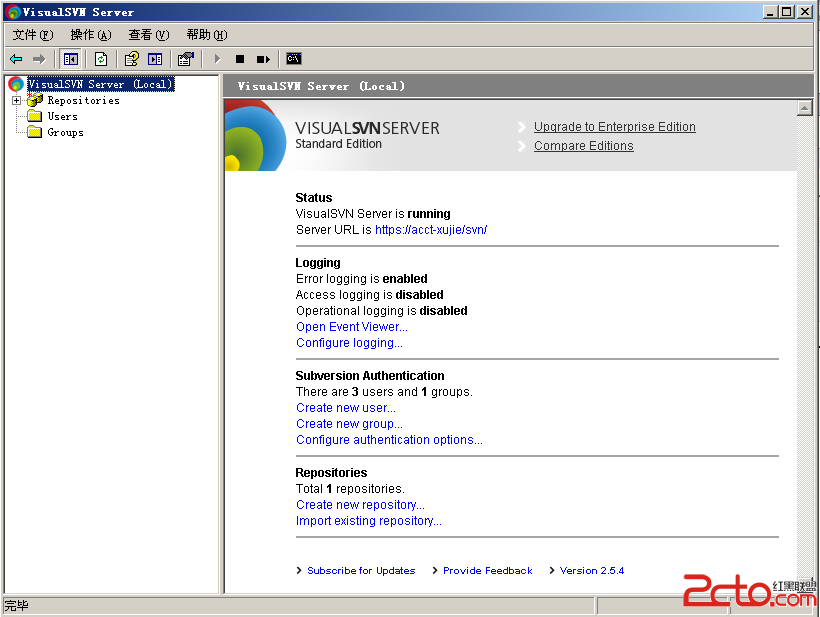The width and height of the screenshot is (820, 617).
Task: Click the Refresh toolbar icon
Action: [101, 59]
